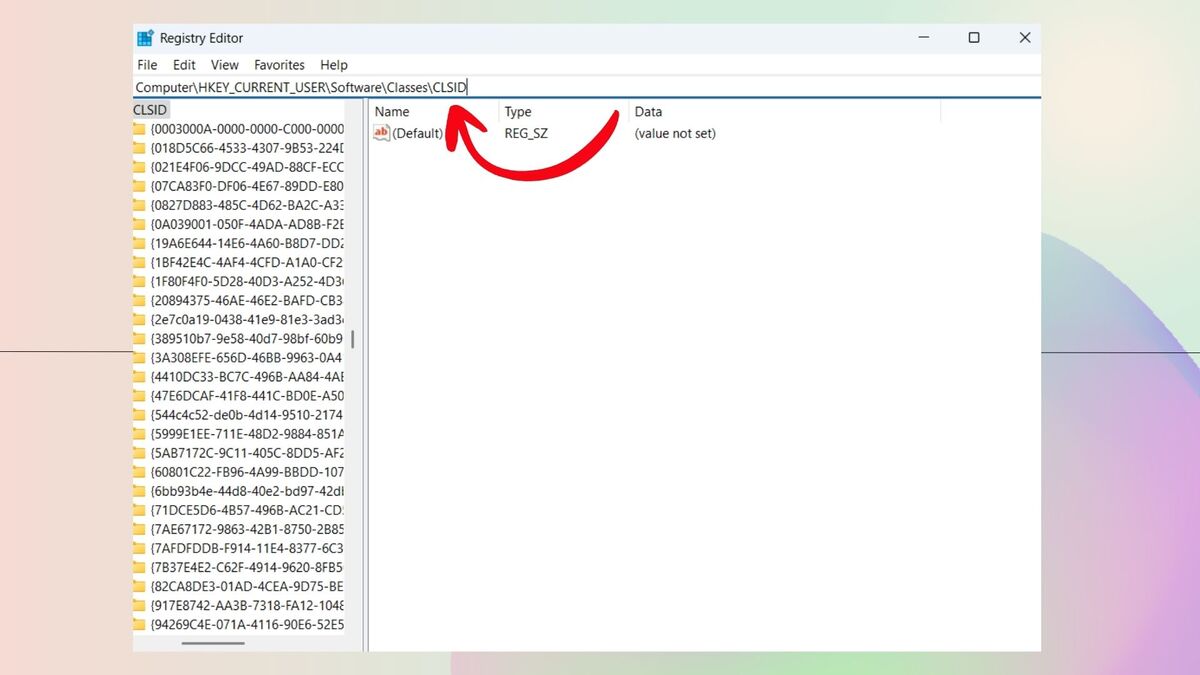
Task: Select key text {82CA8DE3-01AD-4CEA-9D75
Action: (x=247, y=586)
